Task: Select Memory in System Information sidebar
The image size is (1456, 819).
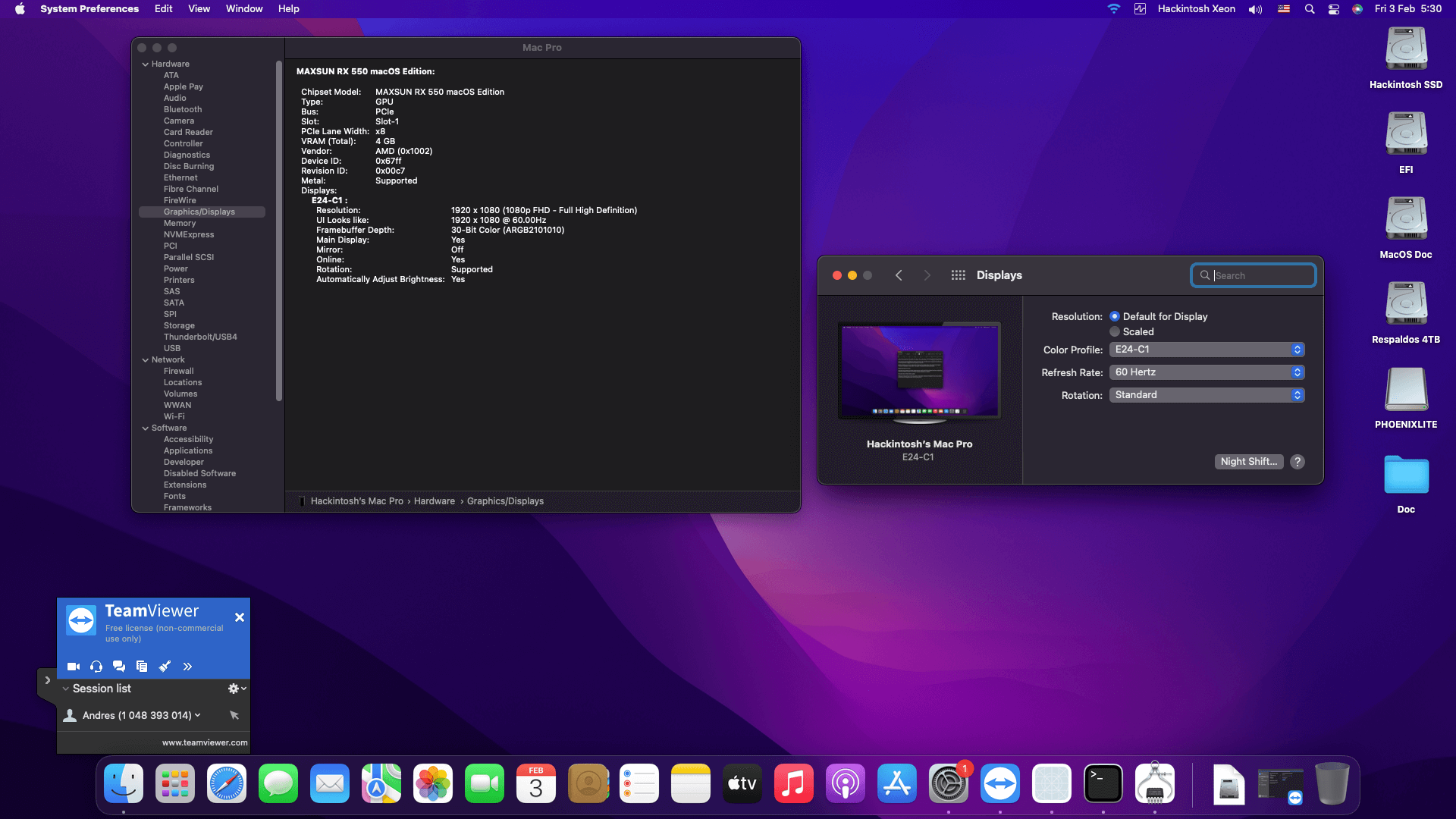Action: pyautogui.click(x=180, y=224)
